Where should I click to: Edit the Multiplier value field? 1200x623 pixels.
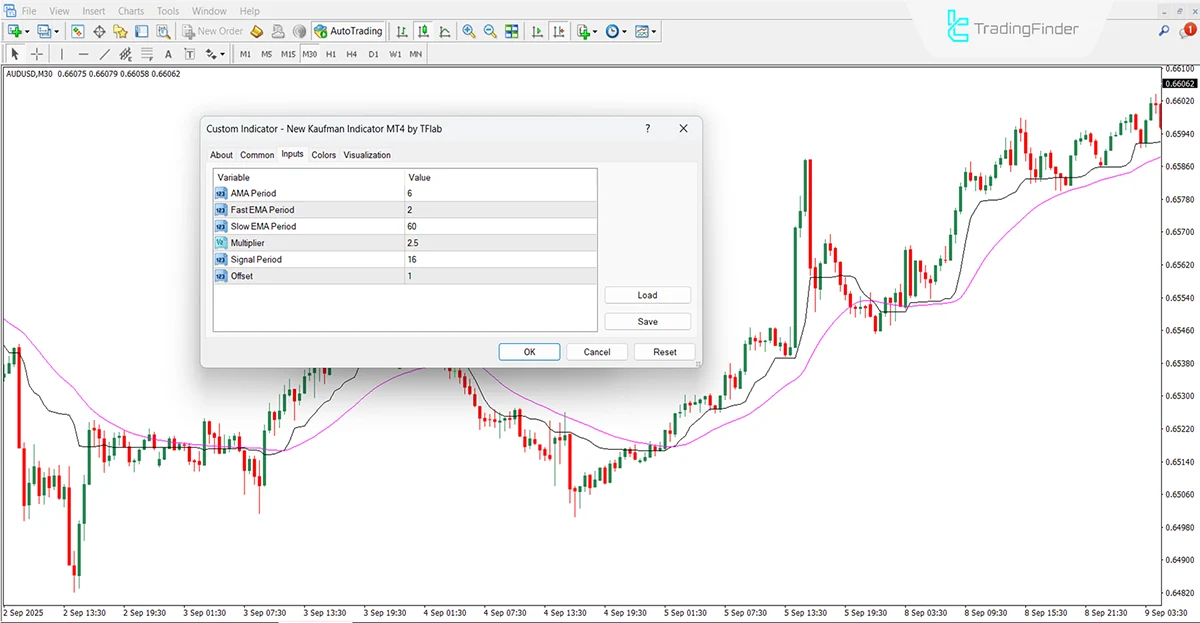coord(500,242)
